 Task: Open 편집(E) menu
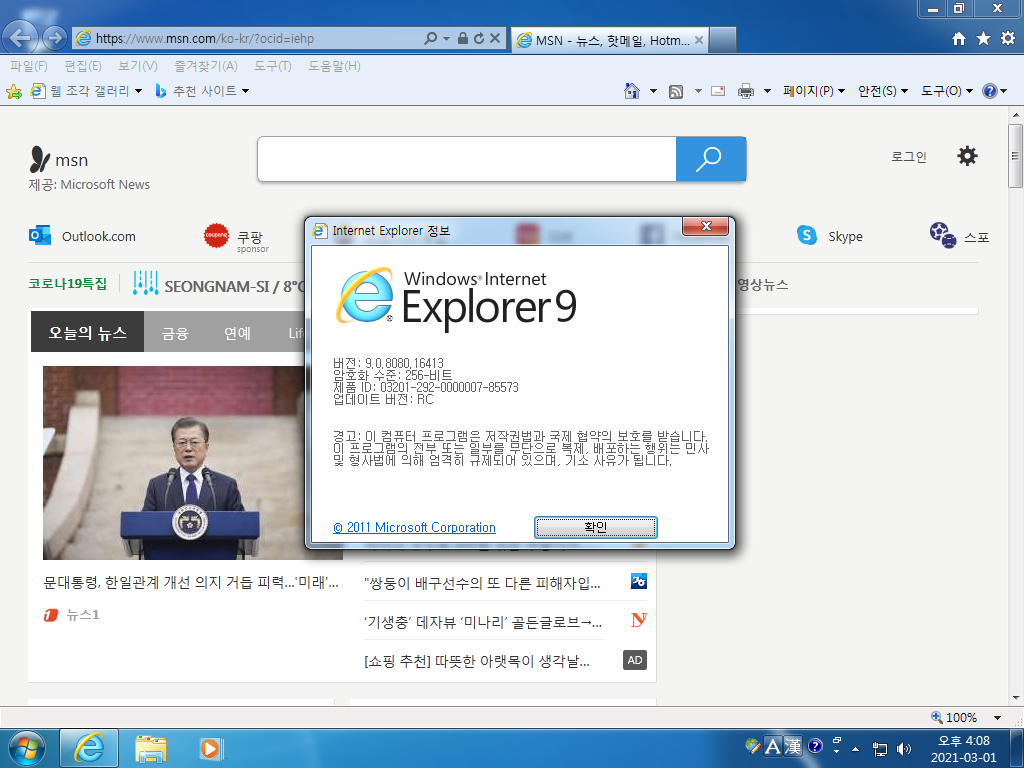(x=83, y=66)
